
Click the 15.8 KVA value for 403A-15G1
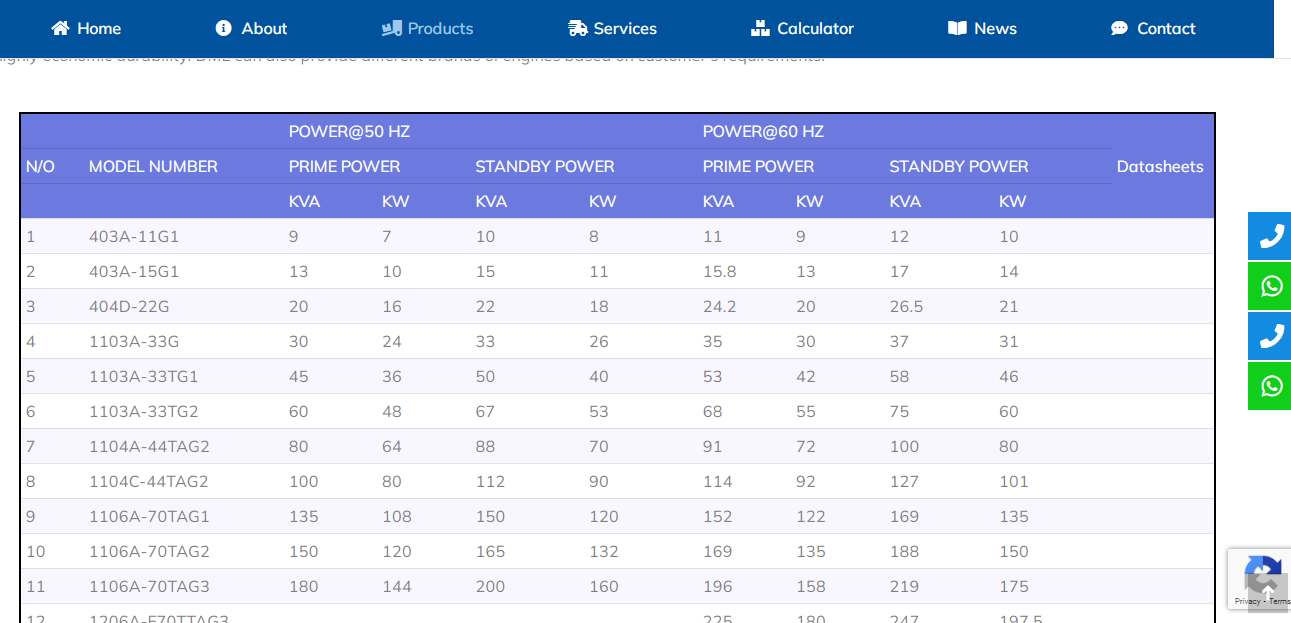tap(719, 271)
